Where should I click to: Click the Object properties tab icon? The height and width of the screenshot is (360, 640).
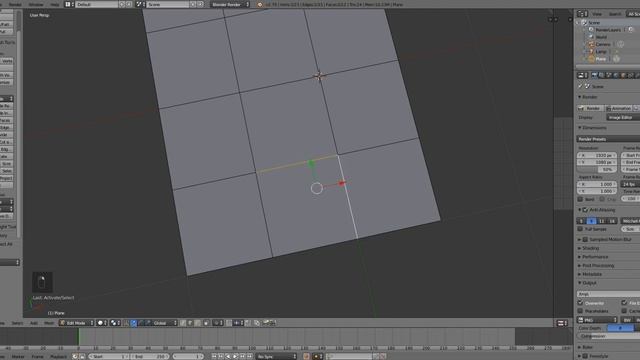[x=624, y=76]
